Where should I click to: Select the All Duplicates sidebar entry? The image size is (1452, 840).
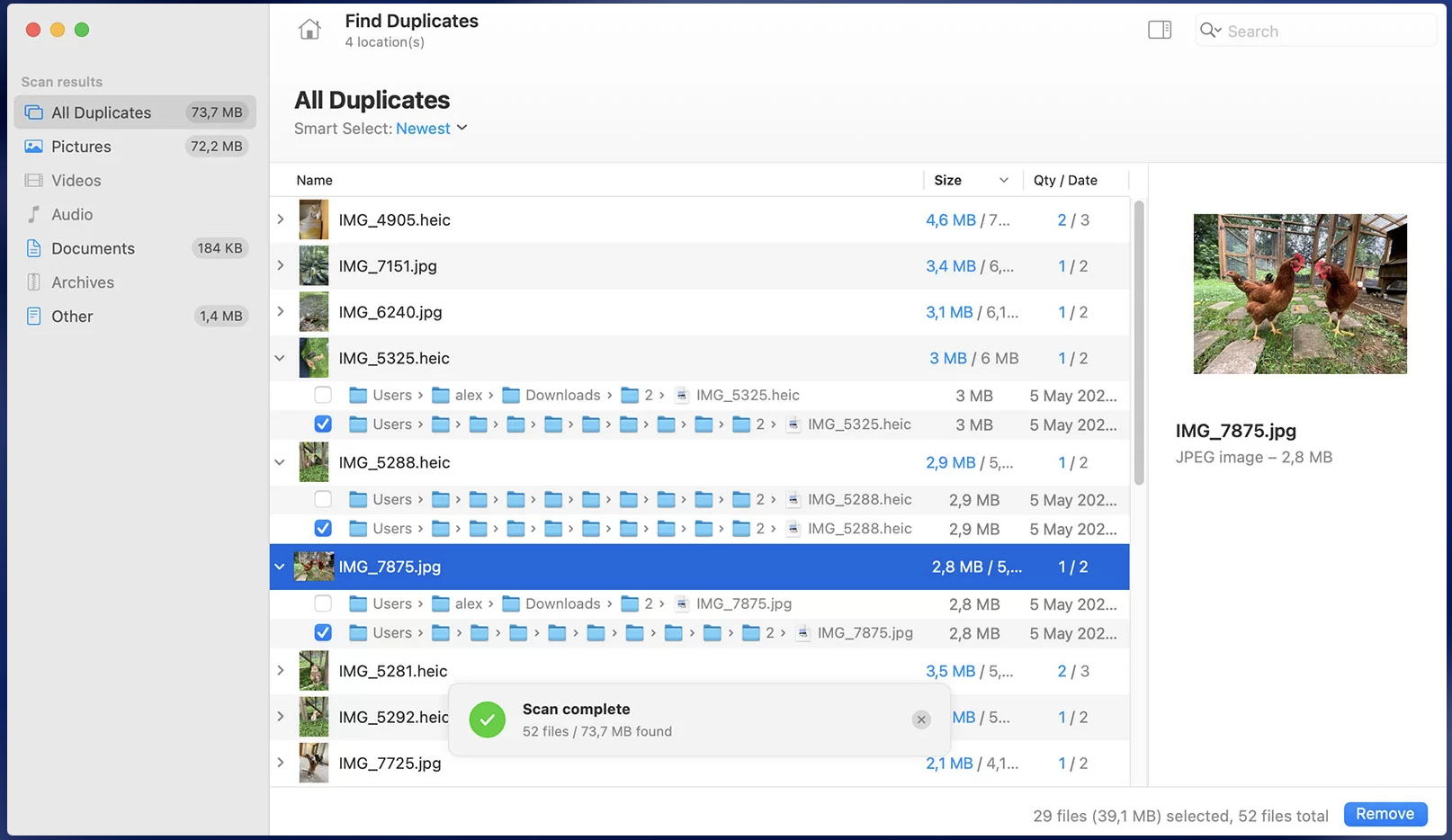pos(101,112)
